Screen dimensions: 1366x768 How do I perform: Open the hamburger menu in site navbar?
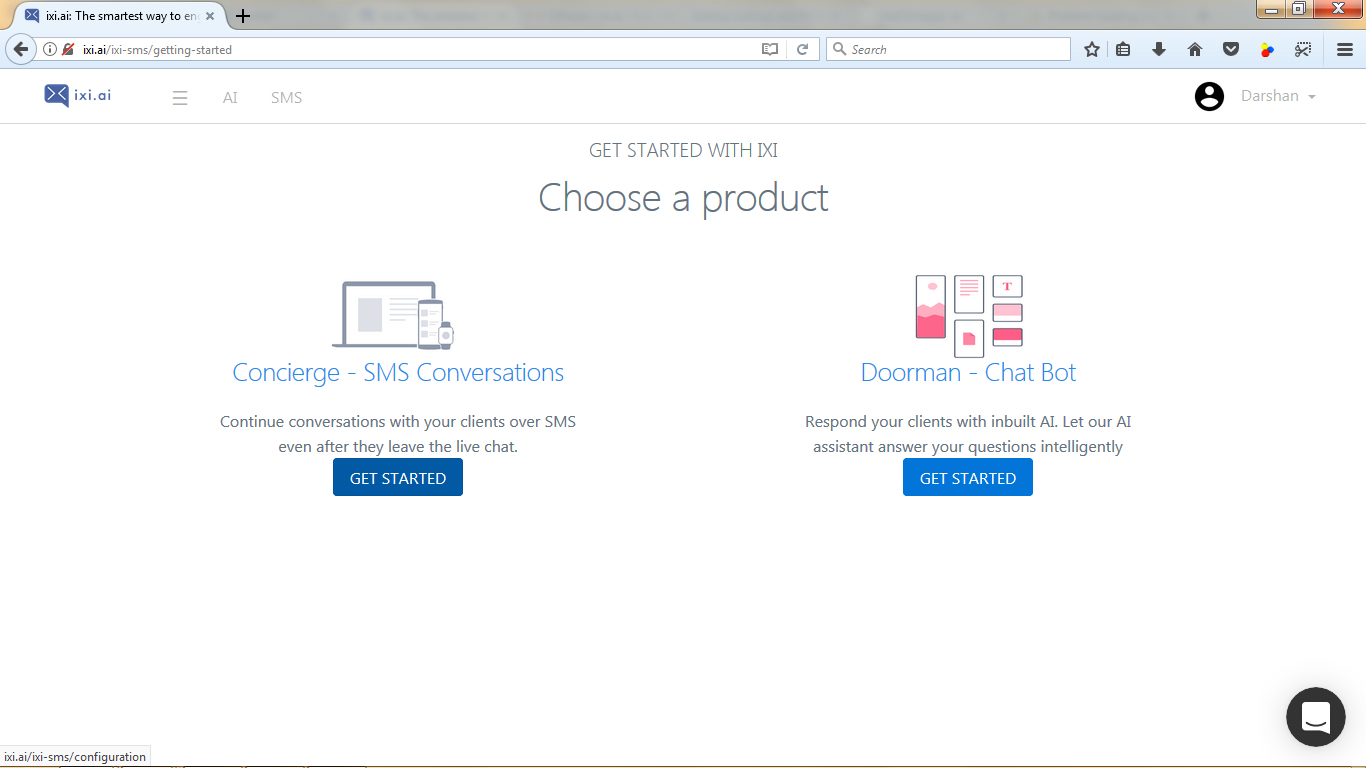(180, 98)
